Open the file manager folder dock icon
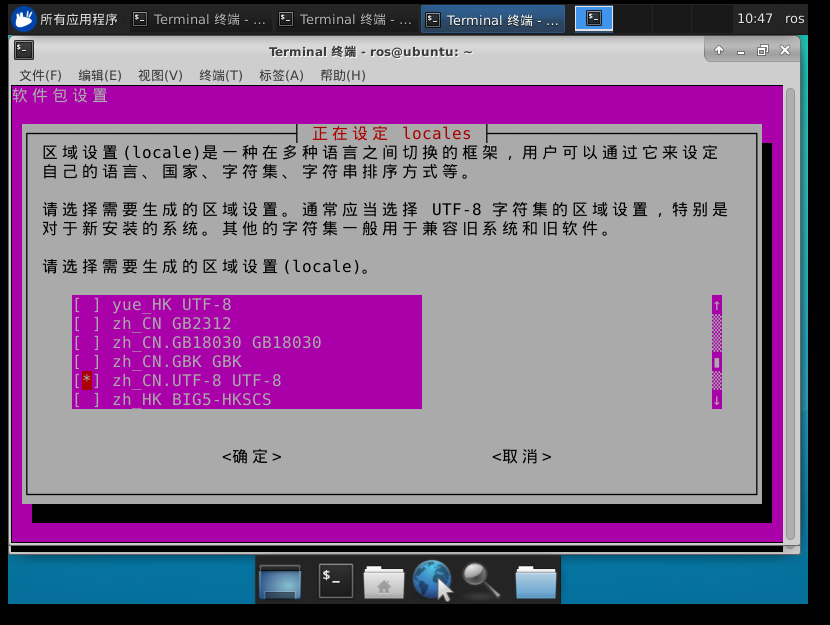830x625 pixels. [x=536, y=582]
